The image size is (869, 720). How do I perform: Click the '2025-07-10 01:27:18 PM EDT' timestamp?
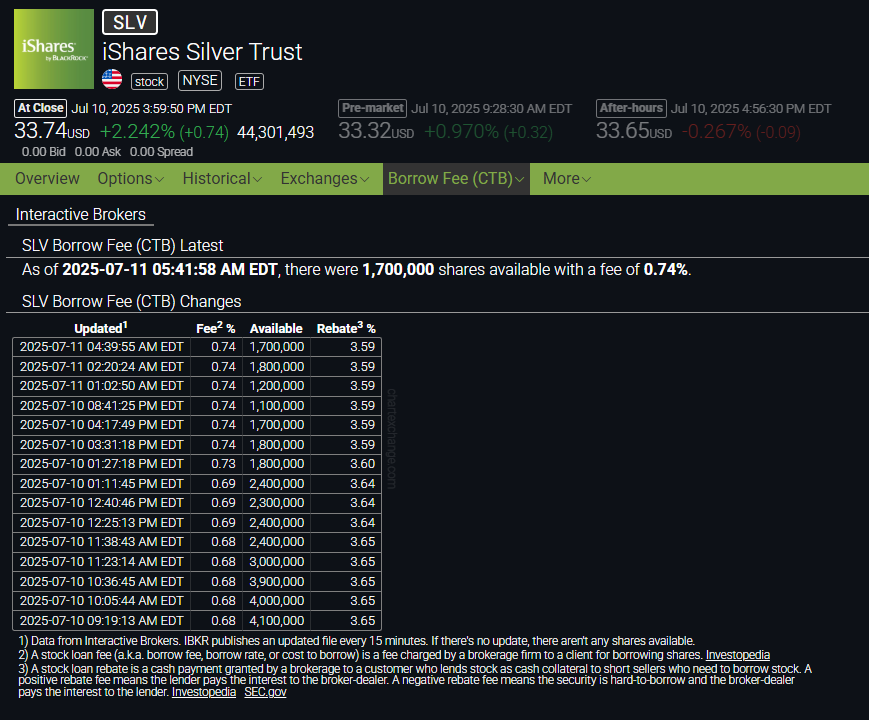point(101,463)
